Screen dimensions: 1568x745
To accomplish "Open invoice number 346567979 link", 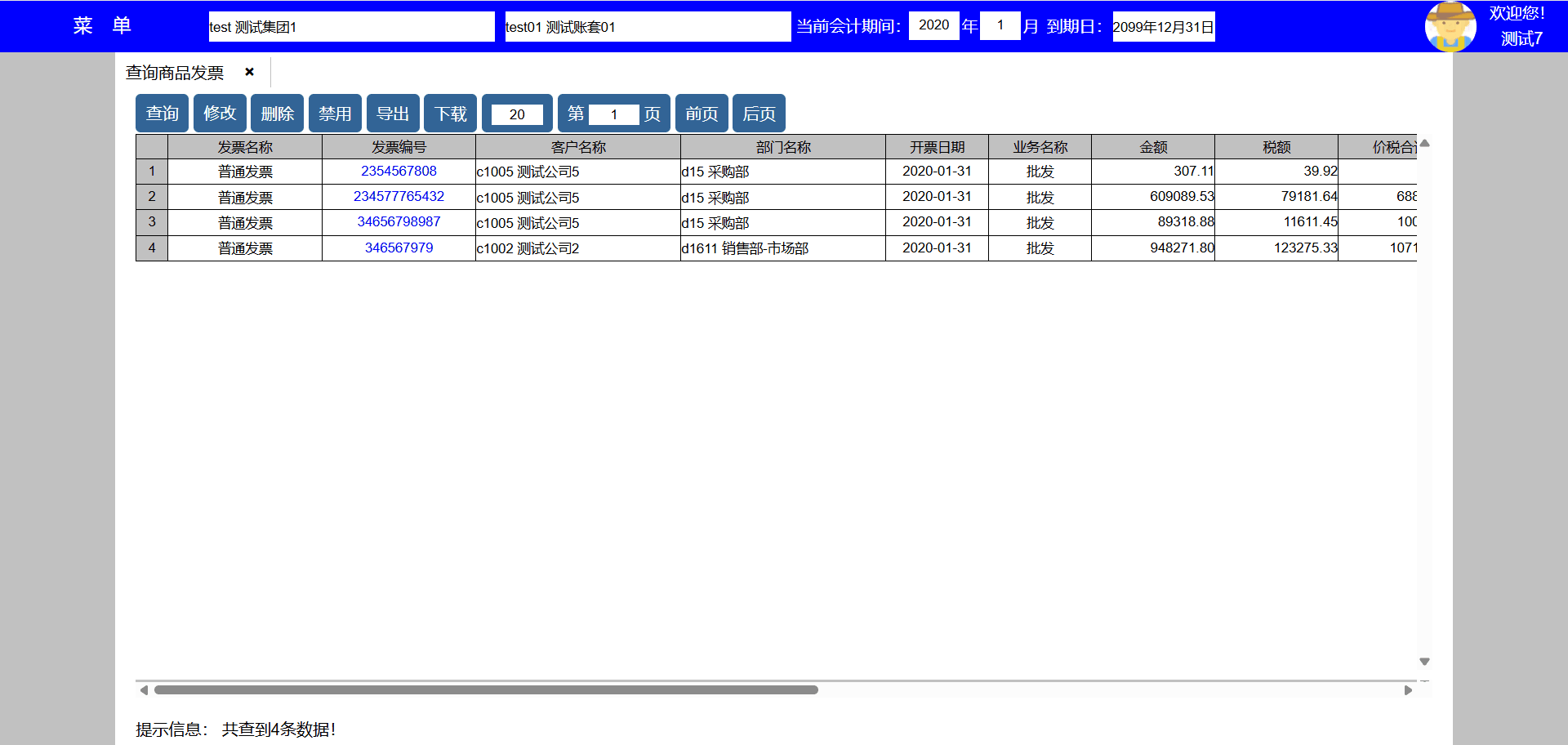I will coord(399,248).
